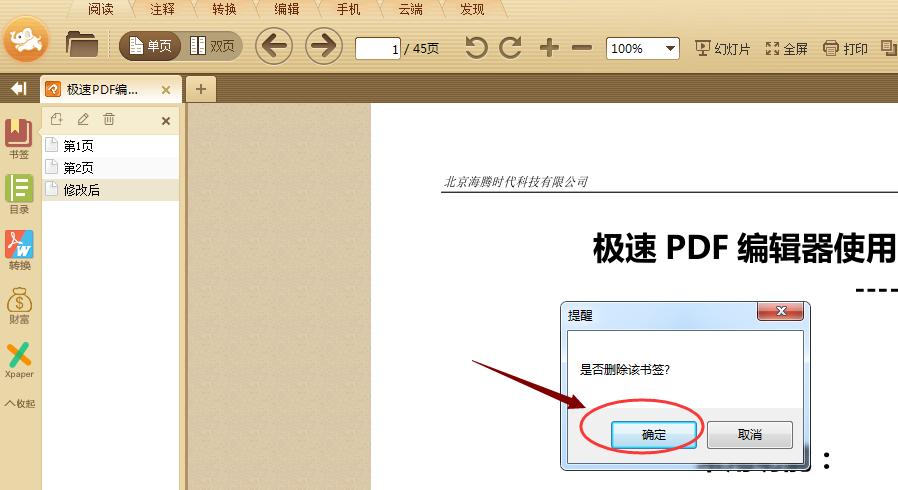Rotate page counterclockwise
The height and width of the screenshot is (490, 898).
476,48
